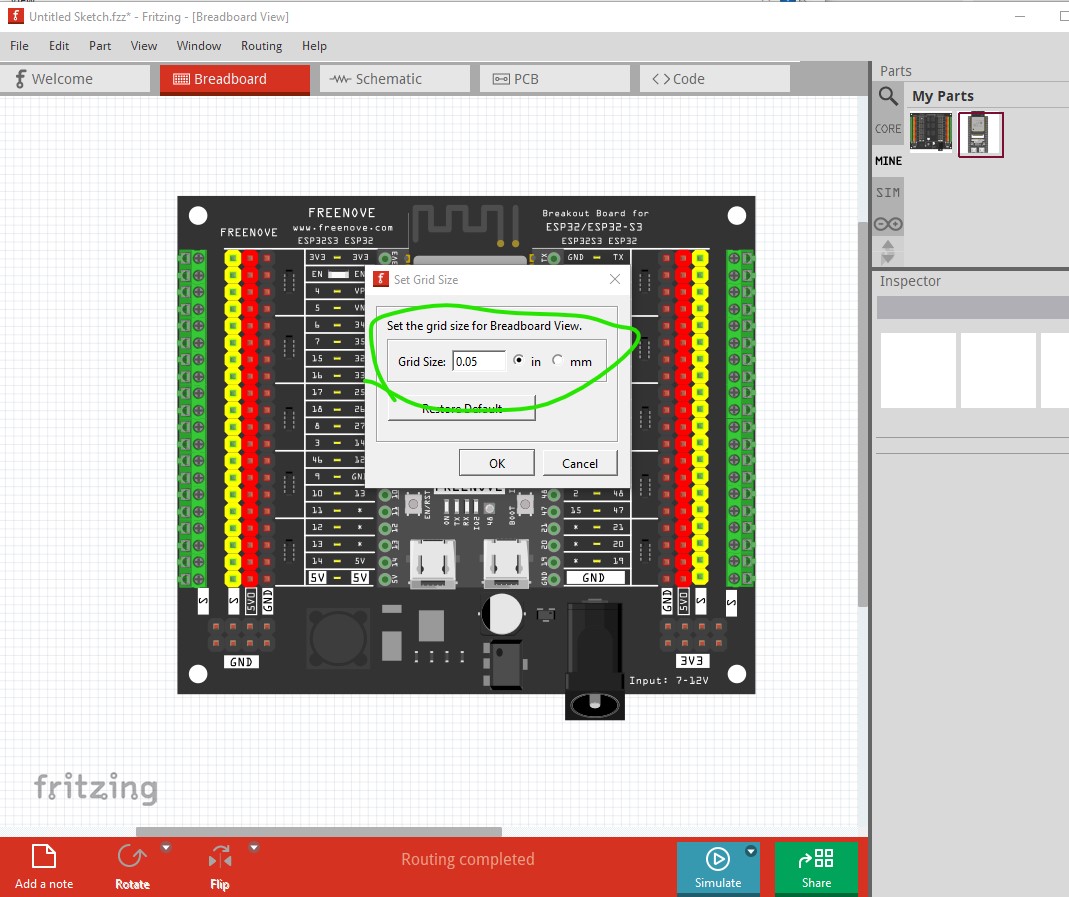
Task: Select the breakout board thumbnail in My Parts
Action: pyautogui.click(x=931, y=132)
